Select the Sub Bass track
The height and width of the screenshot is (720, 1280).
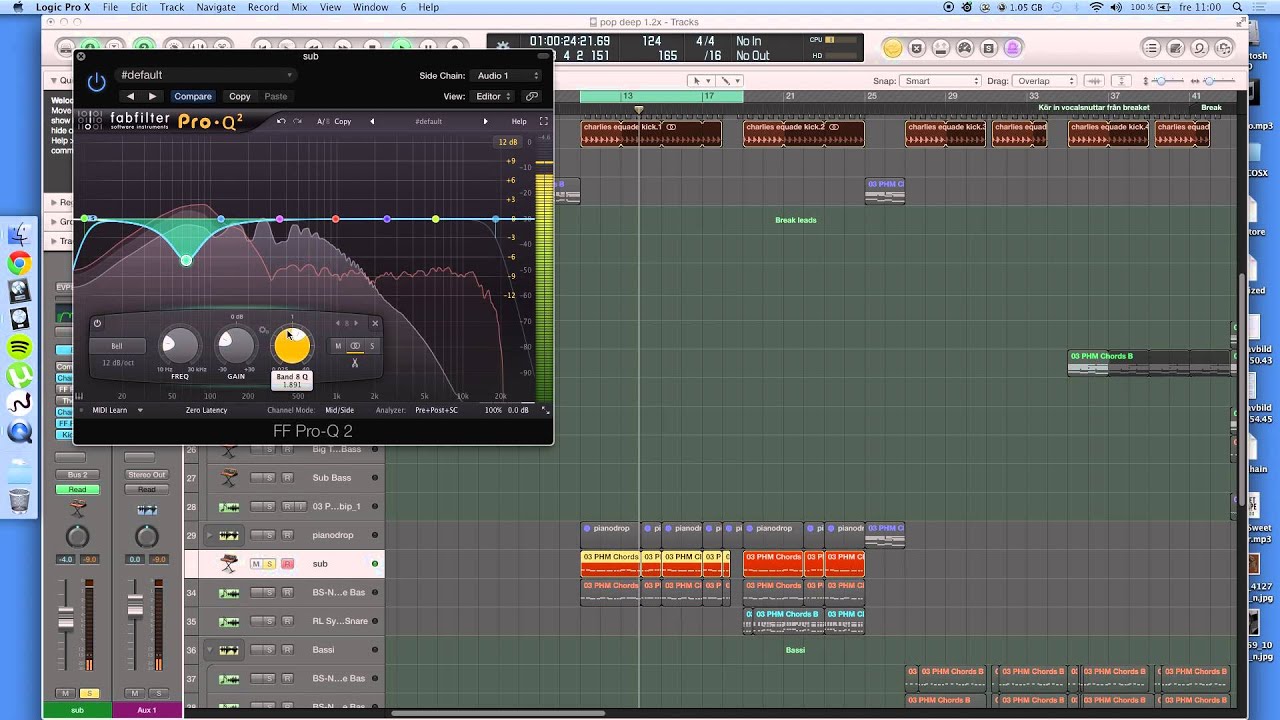(x=332, y=478)
